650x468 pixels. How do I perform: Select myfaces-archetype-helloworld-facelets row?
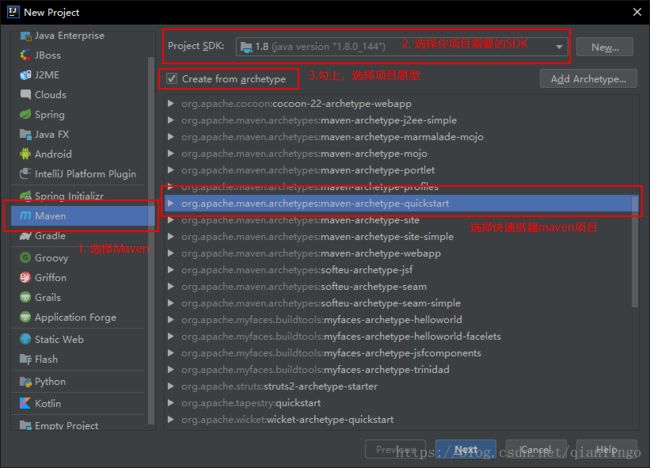tap(398, 336)
